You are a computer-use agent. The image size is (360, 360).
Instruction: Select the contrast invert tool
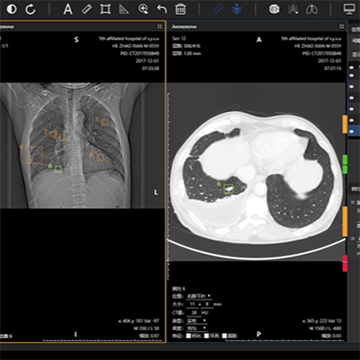click(x=12, y=9)
